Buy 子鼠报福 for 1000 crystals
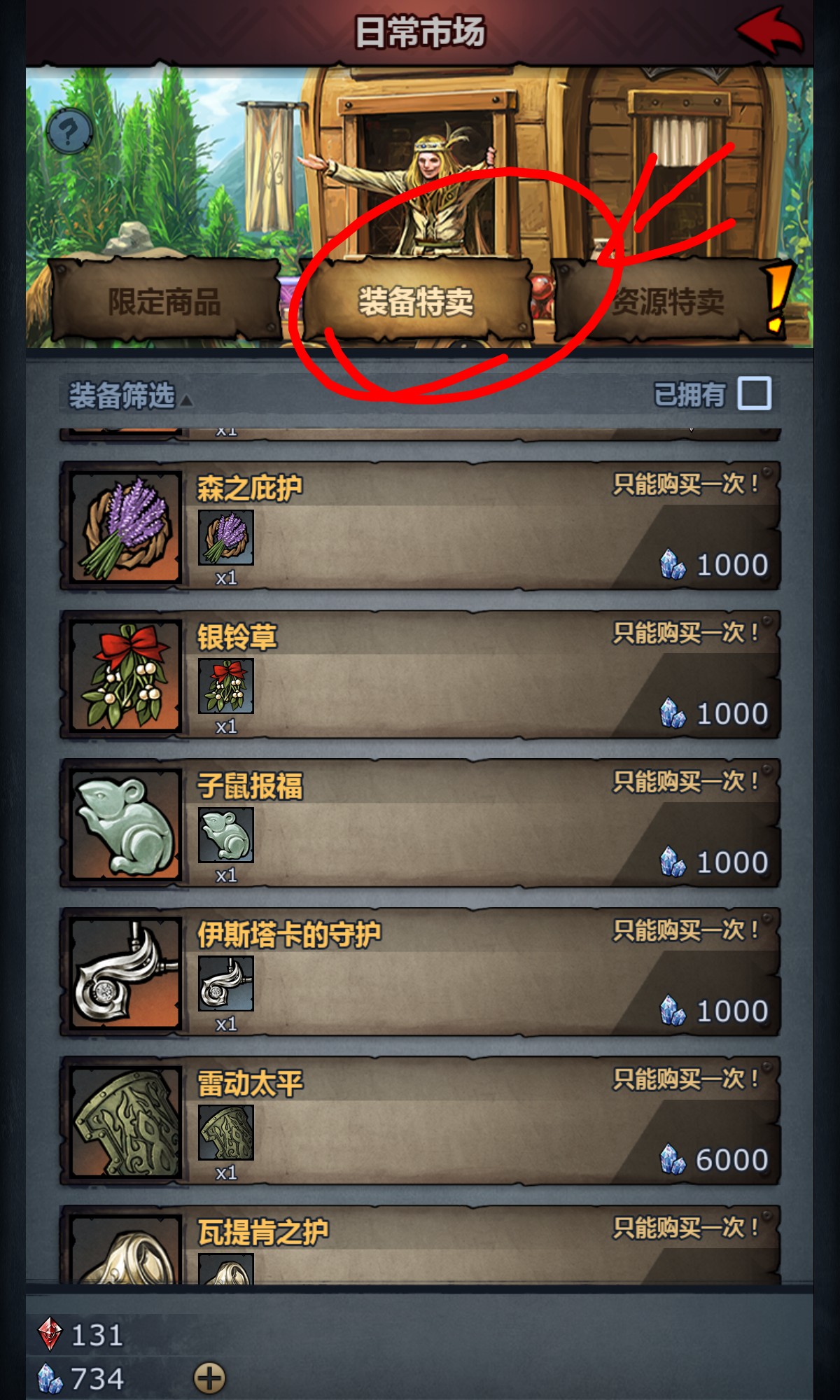The image size is (840, 1400). click(714, 862)
